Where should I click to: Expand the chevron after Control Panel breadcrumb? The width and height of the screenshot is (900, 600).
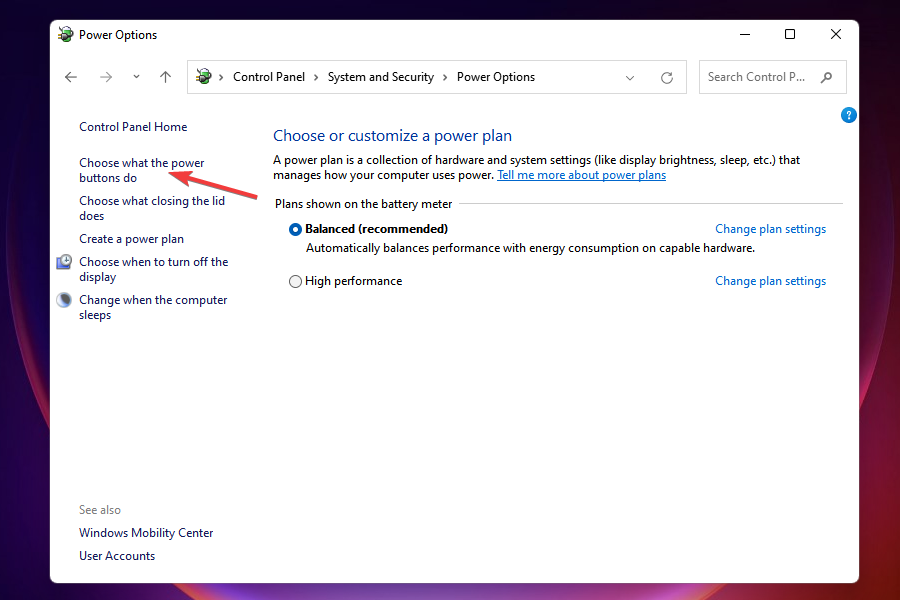tap(316, 78)
